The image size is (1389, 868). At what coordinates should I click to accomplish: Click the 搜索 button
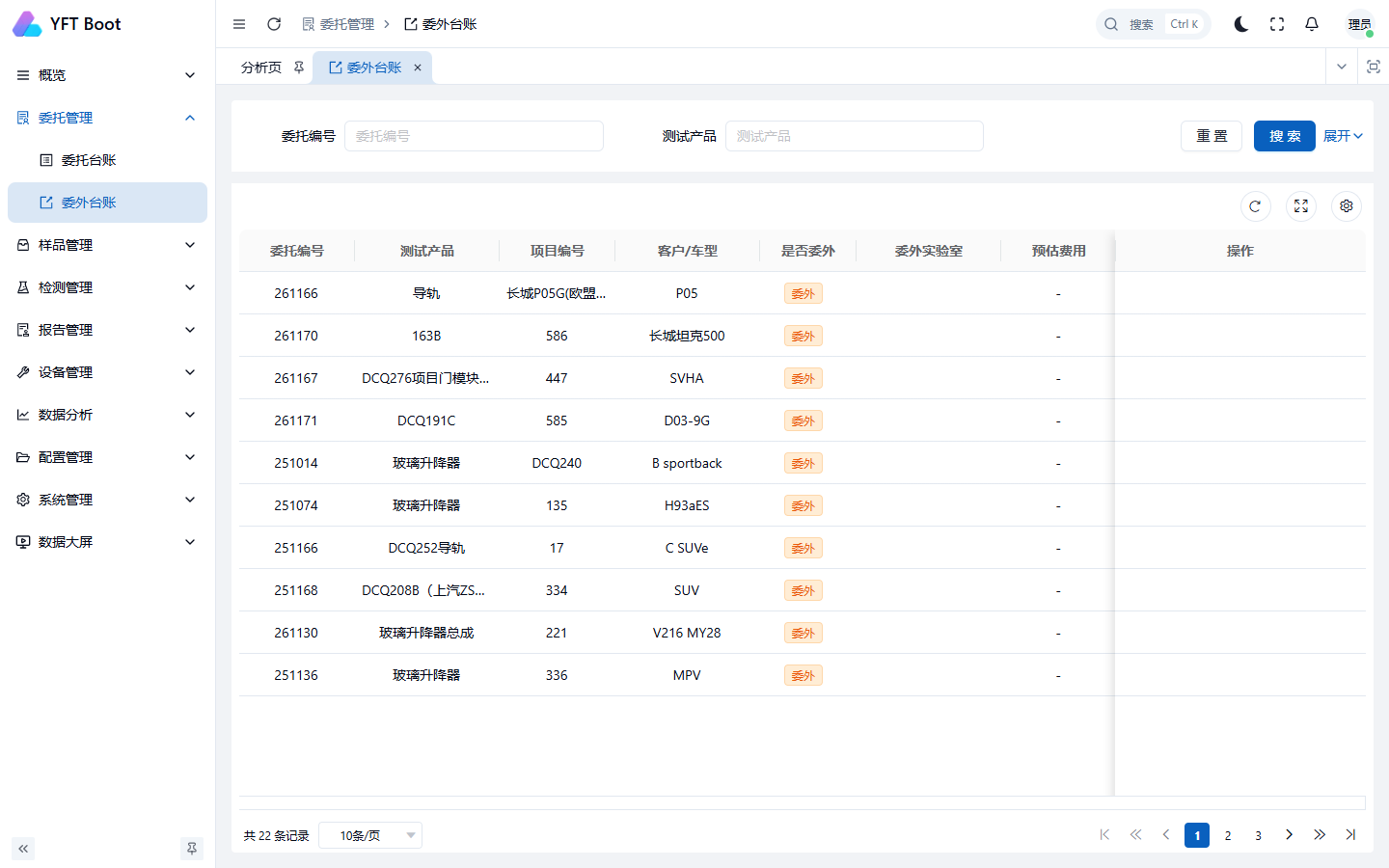click(1285, 136)
